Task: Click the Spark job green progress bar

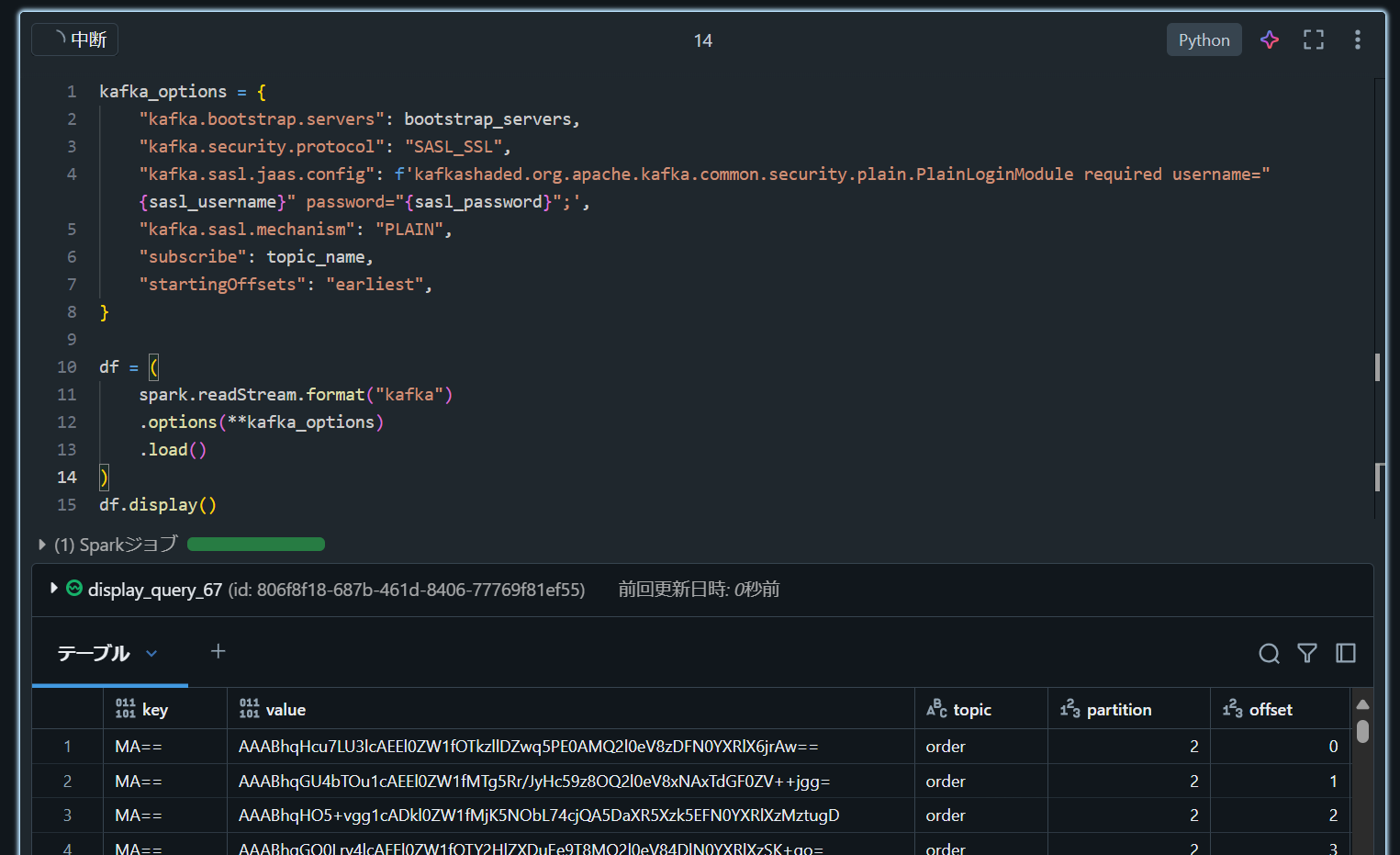Action: pyautogui.click(x=256, y=545)
